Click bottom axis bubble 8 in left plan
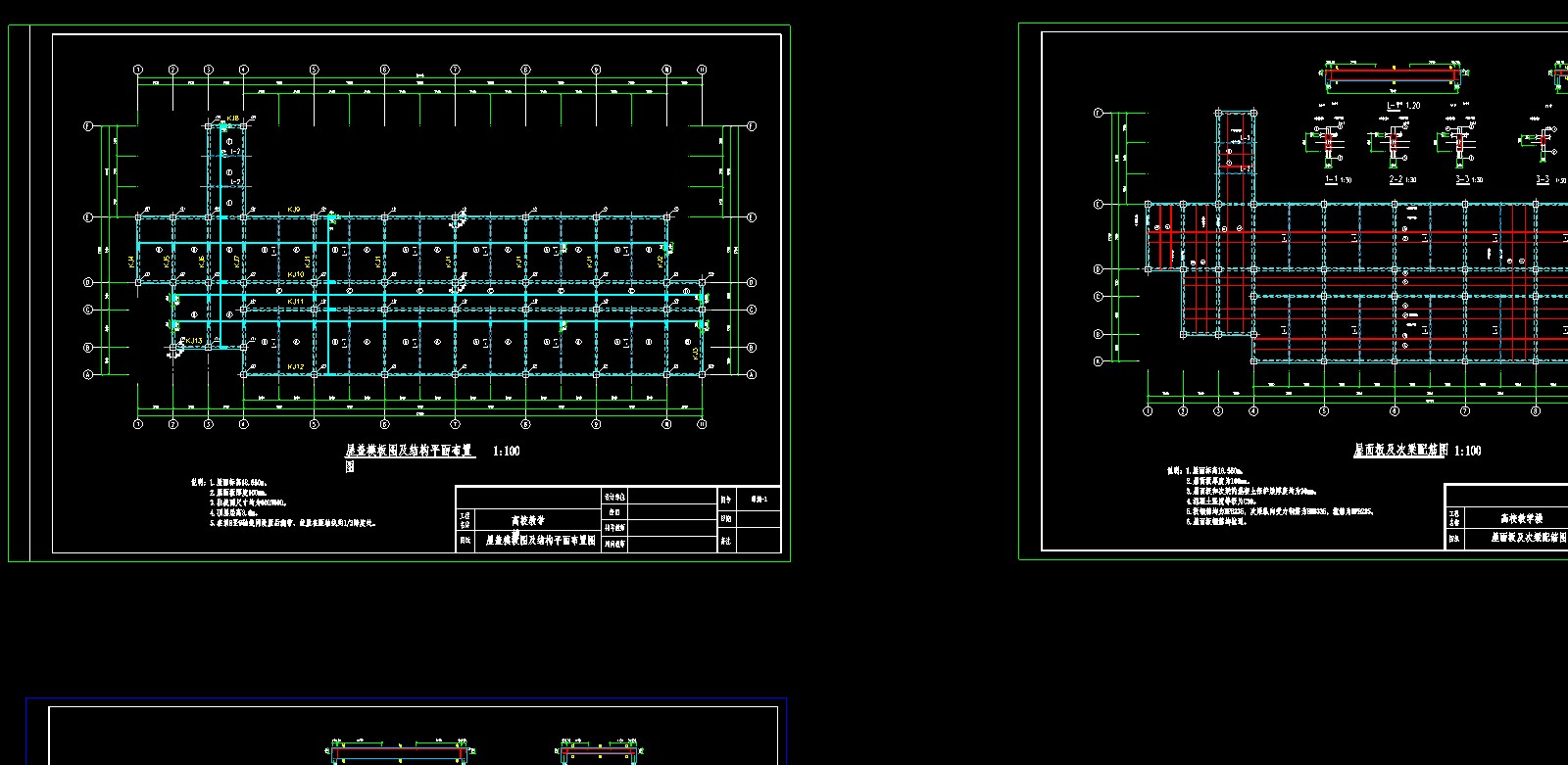The width and height of the screenshot is (1568, 765). point(525,424)
